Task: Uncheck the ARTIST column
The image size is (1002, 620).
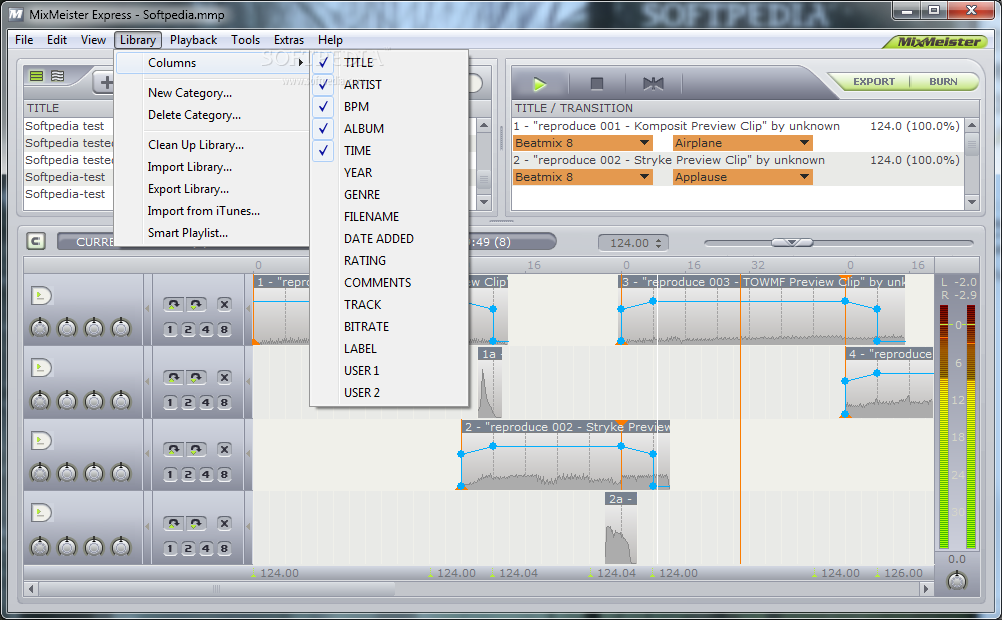Action: 389,84
